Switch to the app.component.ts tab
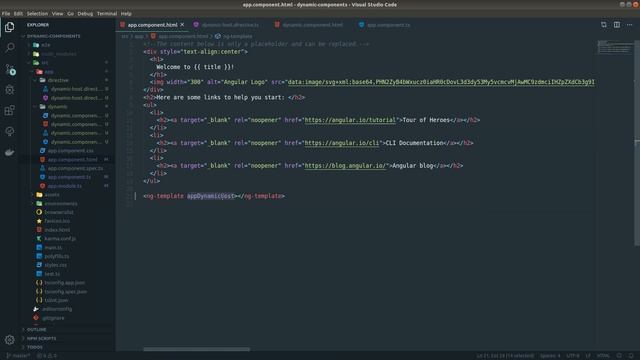The image size is (640, 360). pos(384,25)
